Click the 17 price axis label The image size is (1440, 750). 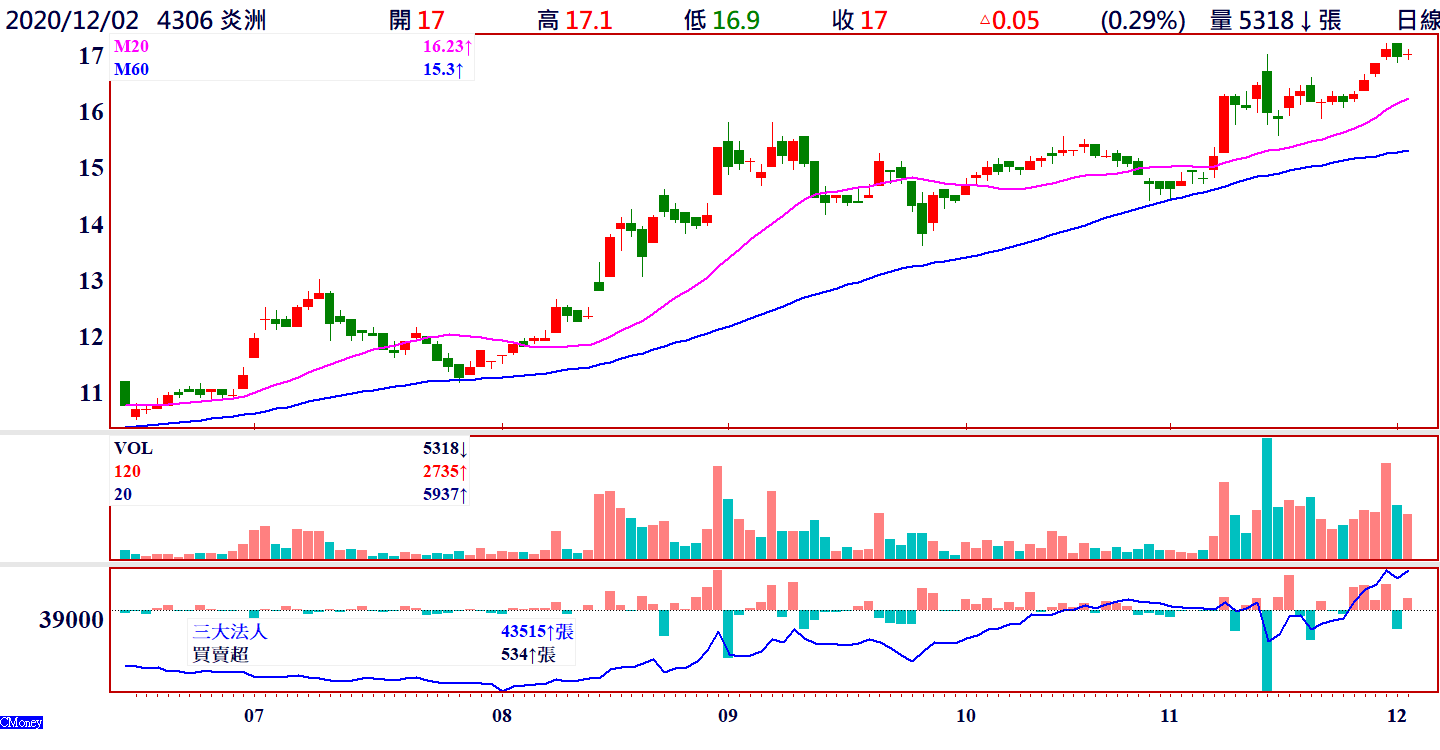[x=91, y=56]
